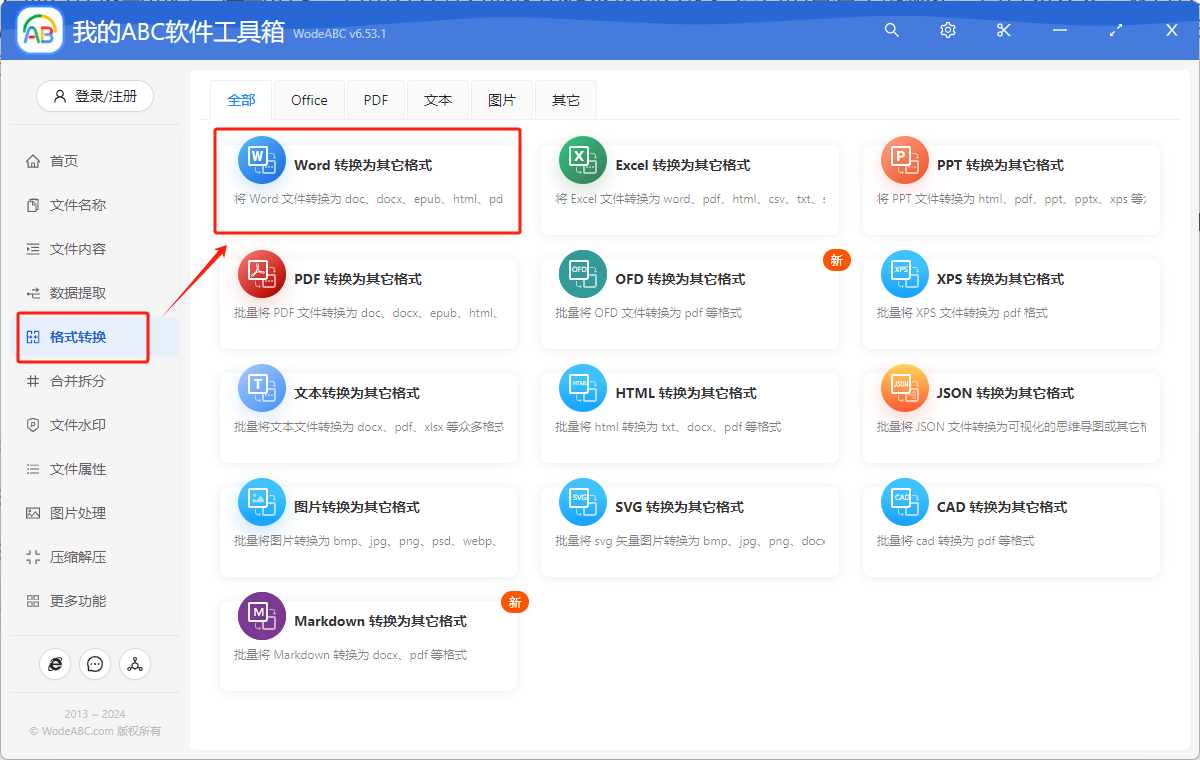The image size is (1200, 760).
Task: Click the scissors icon in title bar
Action: pos(1004,31)
